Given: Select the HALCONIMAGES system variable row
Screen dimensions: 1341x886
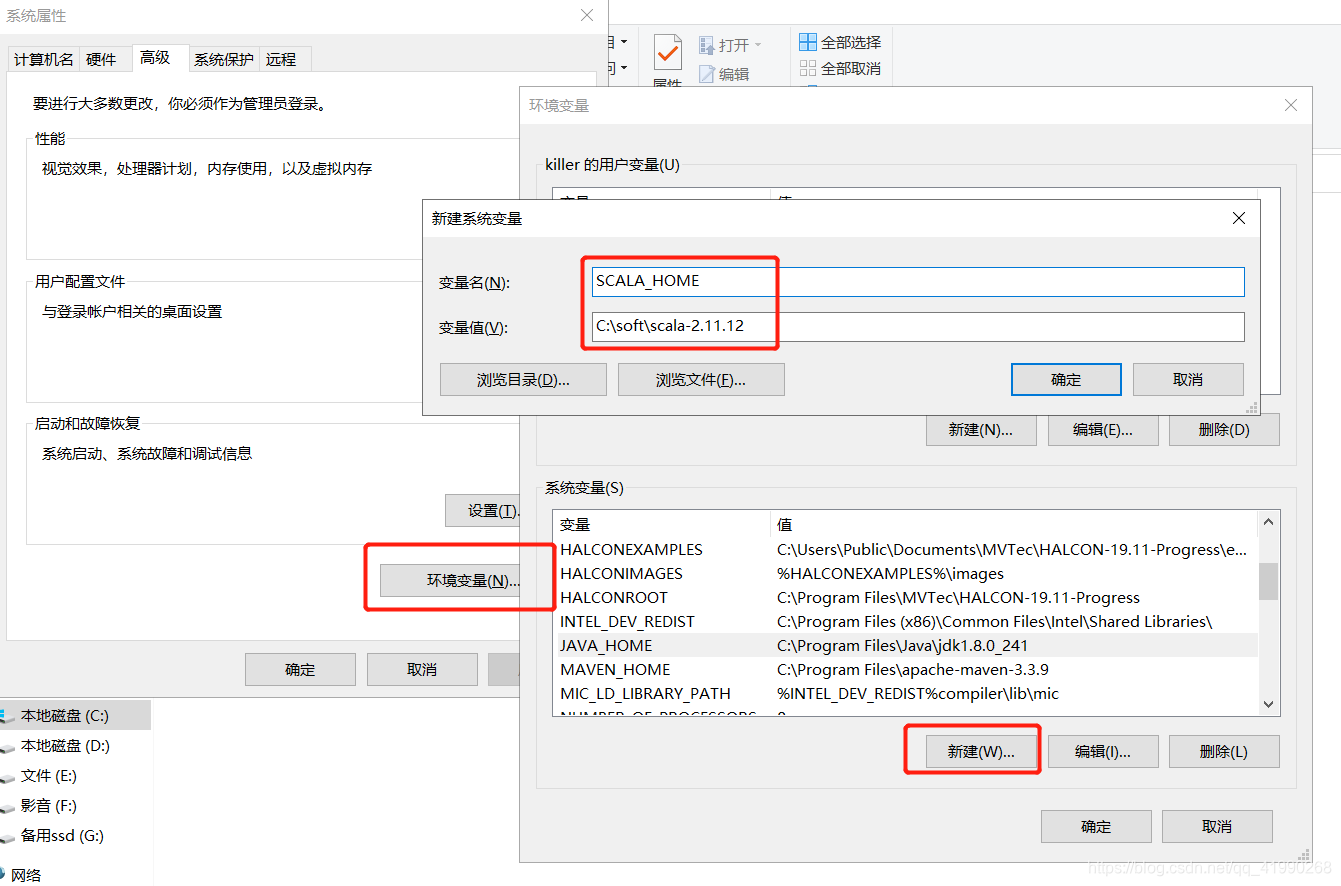Looking at the screenshot, I should click(905, 574).
